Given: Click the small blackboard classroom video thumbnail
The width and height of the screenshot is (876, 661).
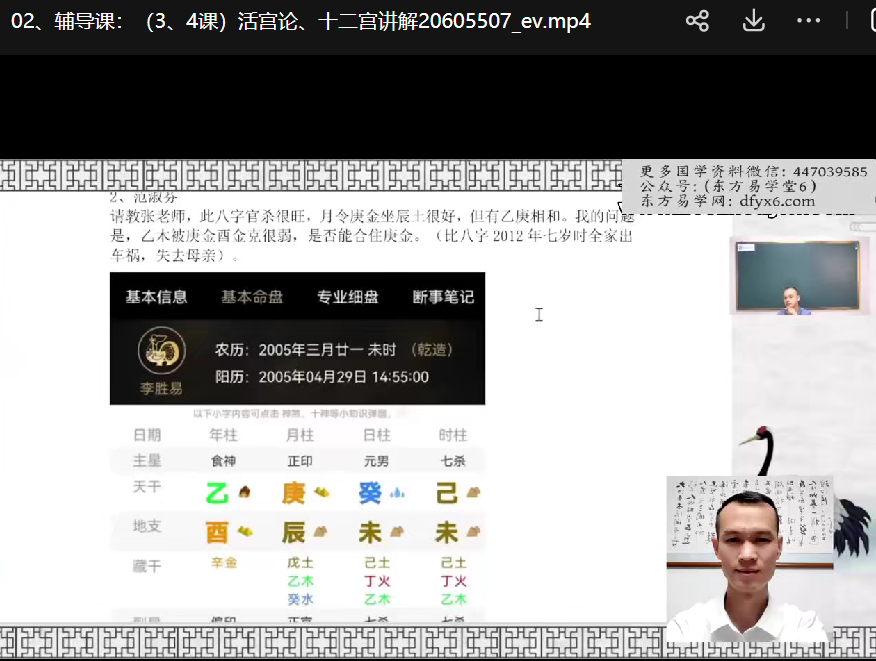Looking at the screenshot, I should [x=797, y=277].
